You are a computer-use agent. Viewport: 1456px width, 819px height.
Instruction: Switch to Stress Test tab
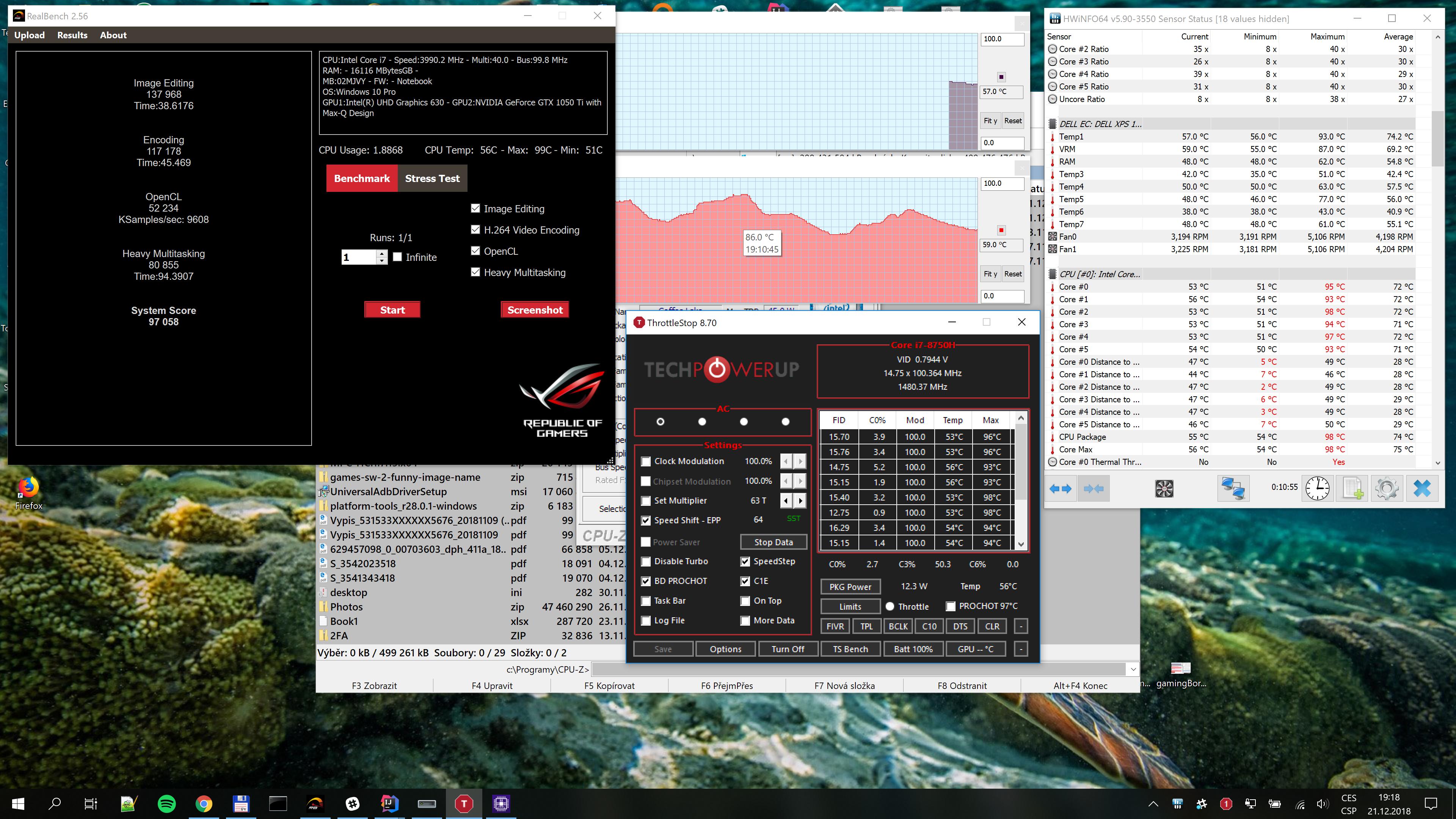tap(432, 178)
